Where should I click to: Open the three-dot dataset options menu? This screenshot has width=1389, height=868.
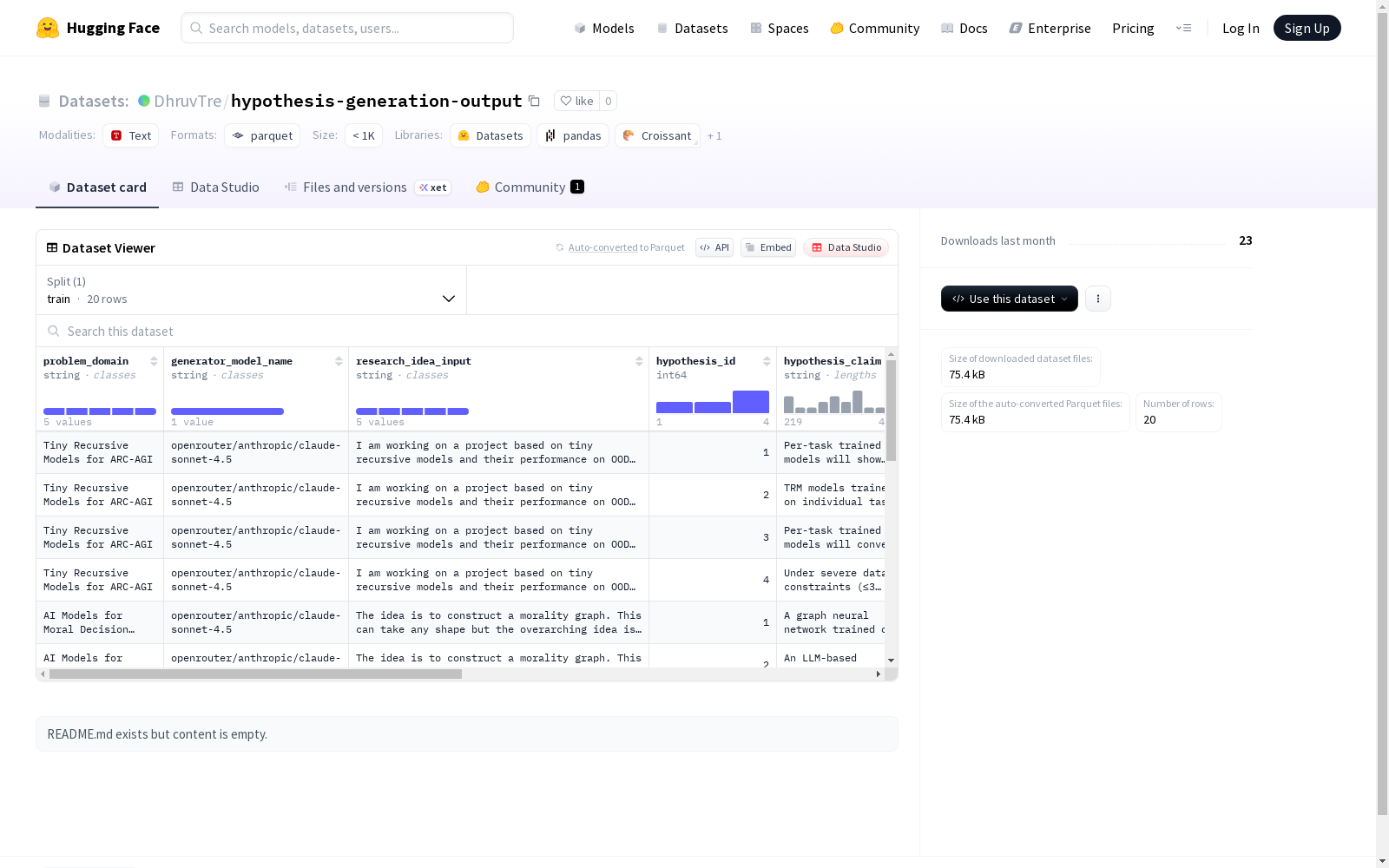(1098, 299)
